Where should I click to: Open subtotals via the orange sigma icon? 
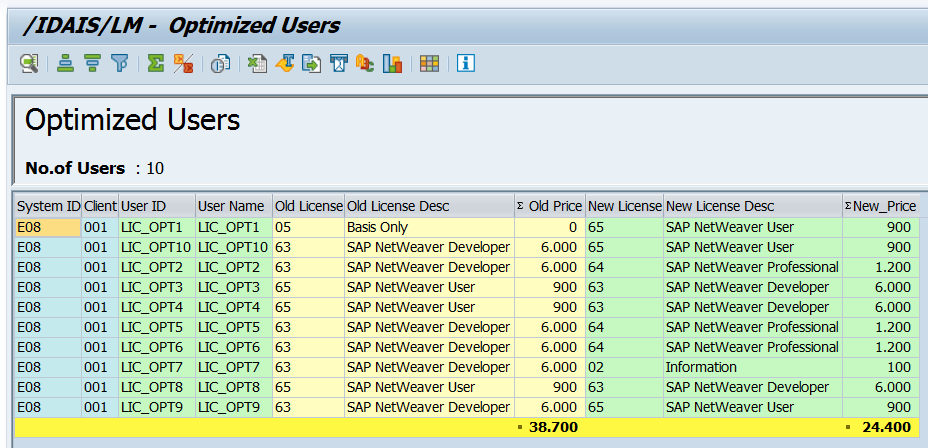coord(183,63)
